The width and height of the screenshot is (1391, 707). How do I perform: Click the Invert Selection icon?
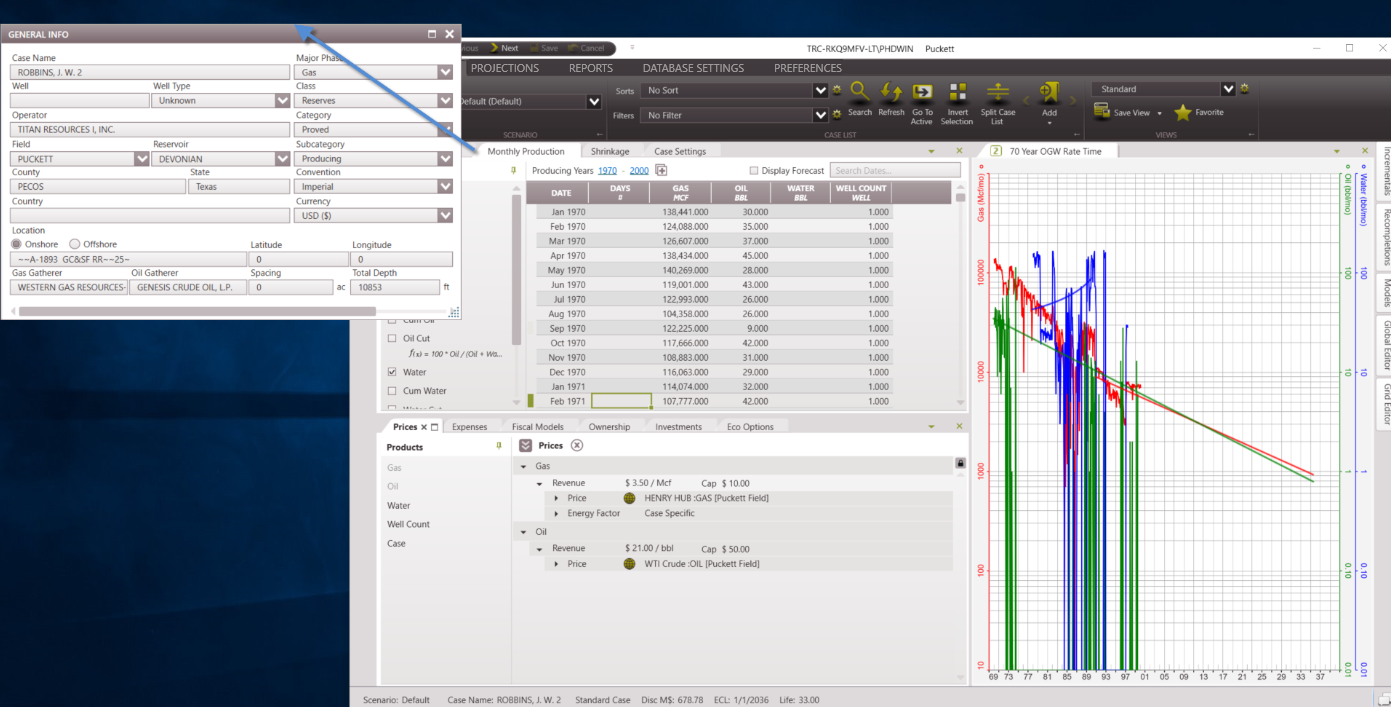(956, 92)
